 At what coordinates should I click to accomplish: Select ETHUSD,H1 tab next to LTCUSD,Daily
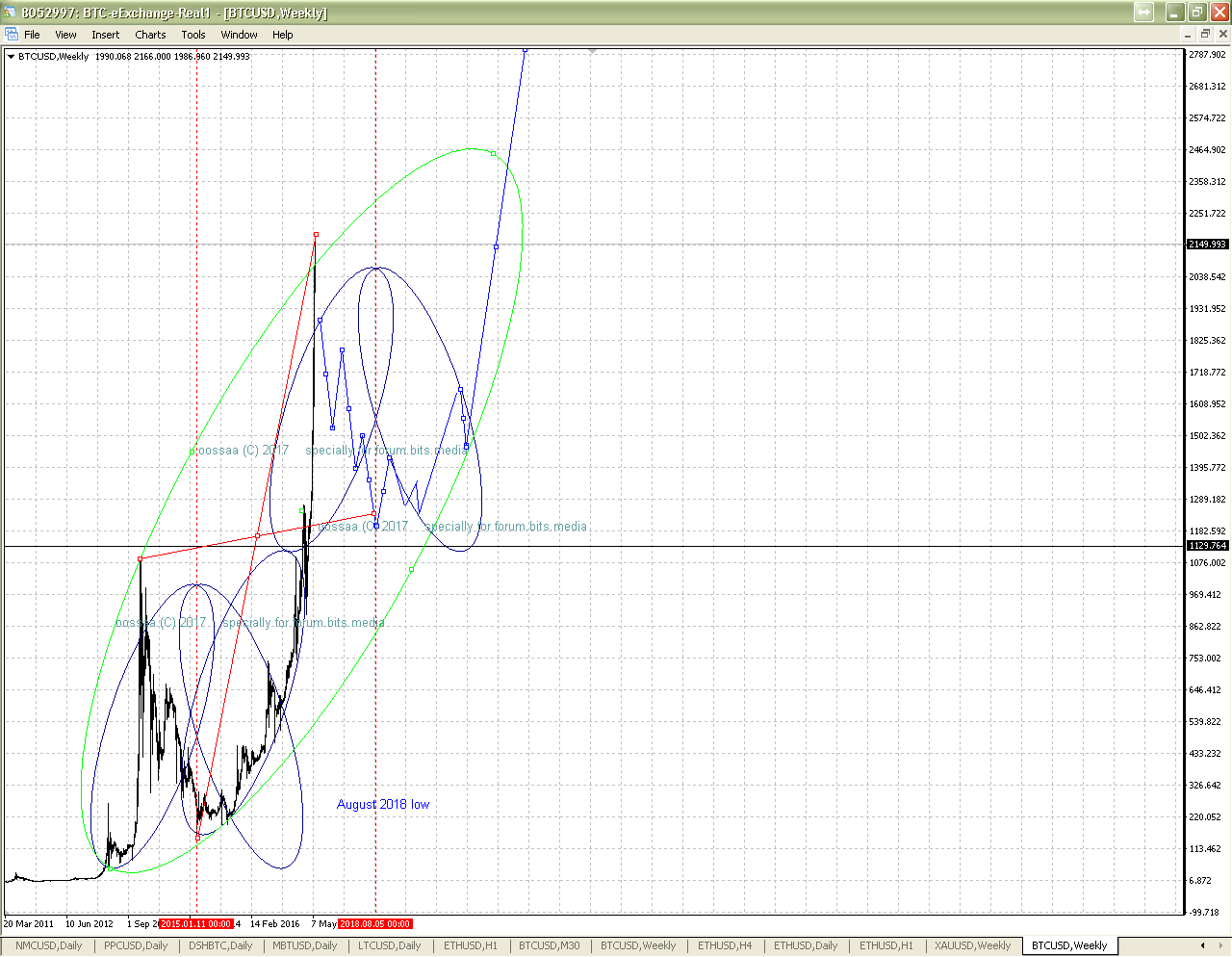click(471, 945)
